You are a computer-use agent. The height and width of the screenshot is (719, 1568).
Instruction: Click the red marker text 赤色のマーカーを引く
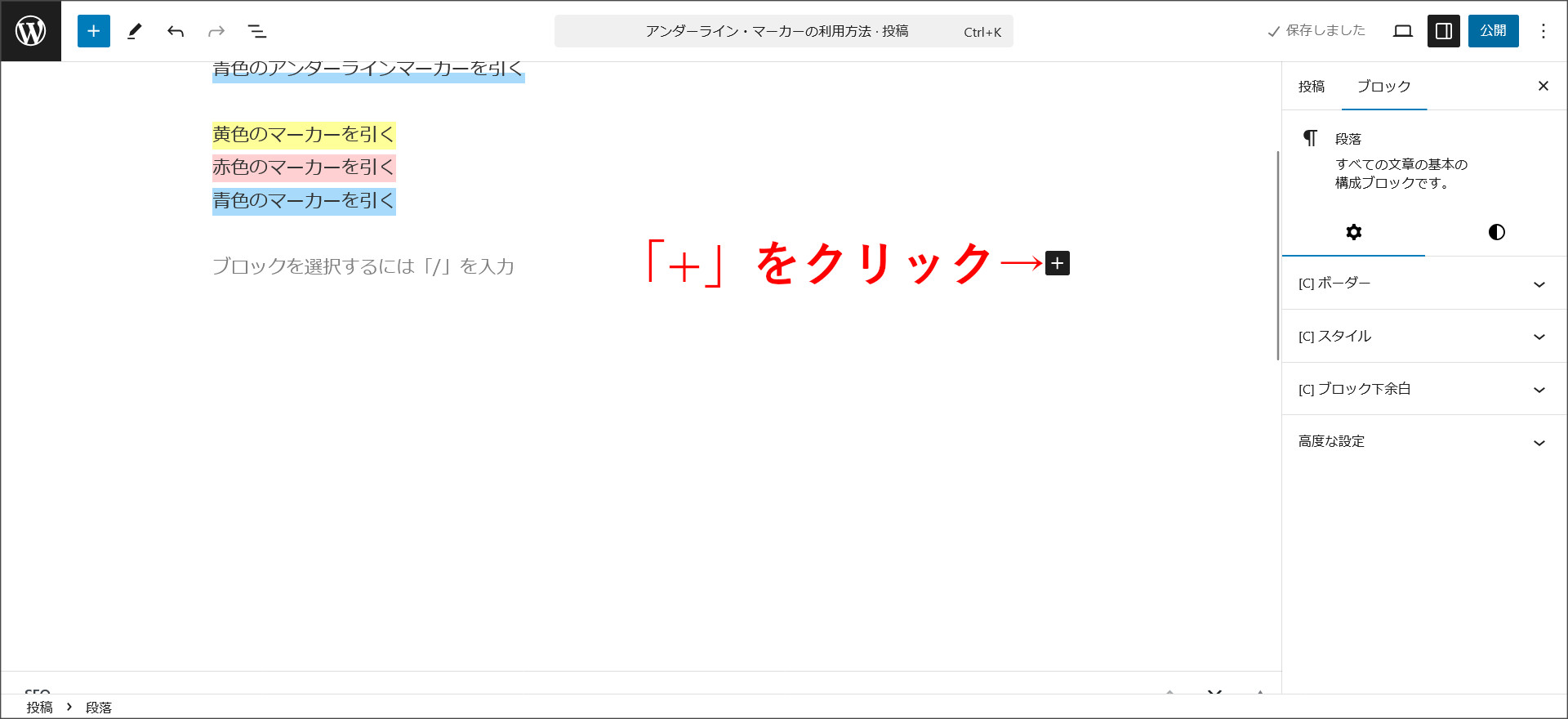coord(304,167)
